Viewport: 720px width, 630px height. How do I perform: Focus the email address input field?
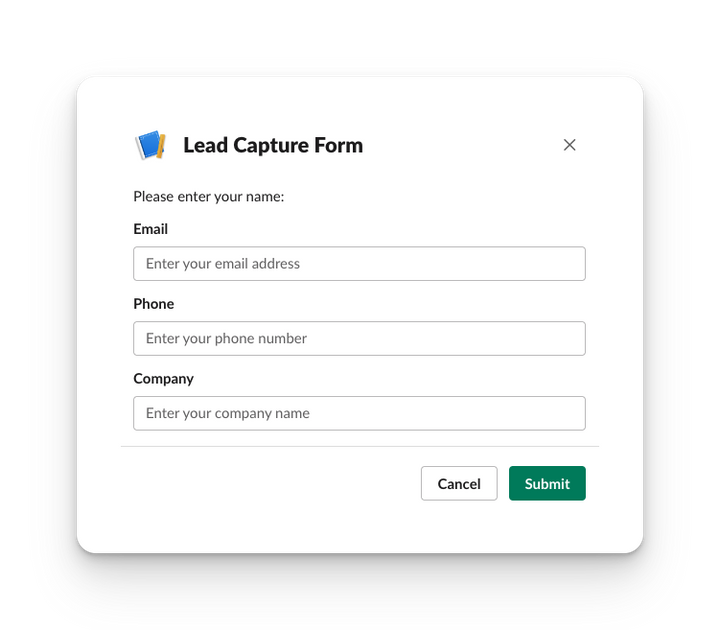click(359, 264)
